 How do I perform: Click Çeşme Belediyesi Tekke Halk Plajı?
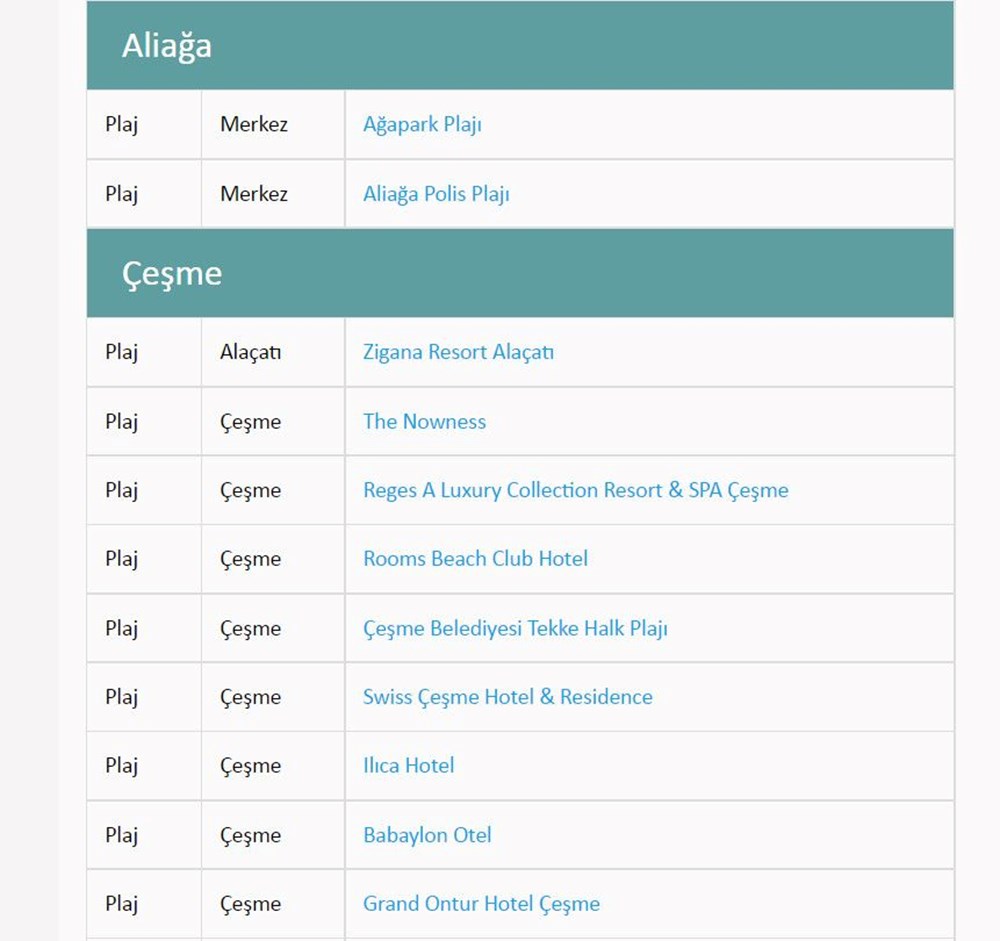pos(515,628)
